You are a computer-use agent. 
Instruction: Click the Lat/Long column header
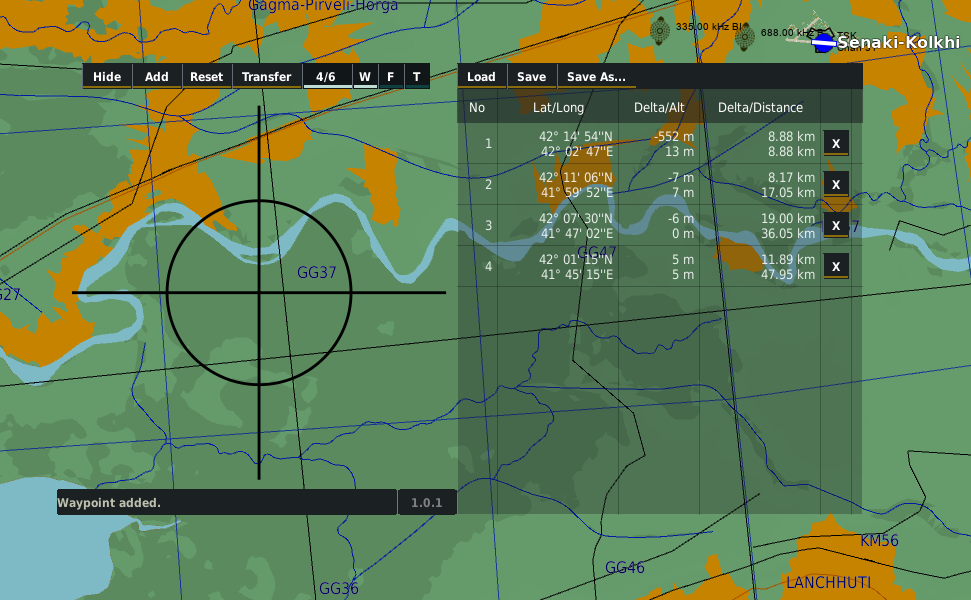pos(559,108)
